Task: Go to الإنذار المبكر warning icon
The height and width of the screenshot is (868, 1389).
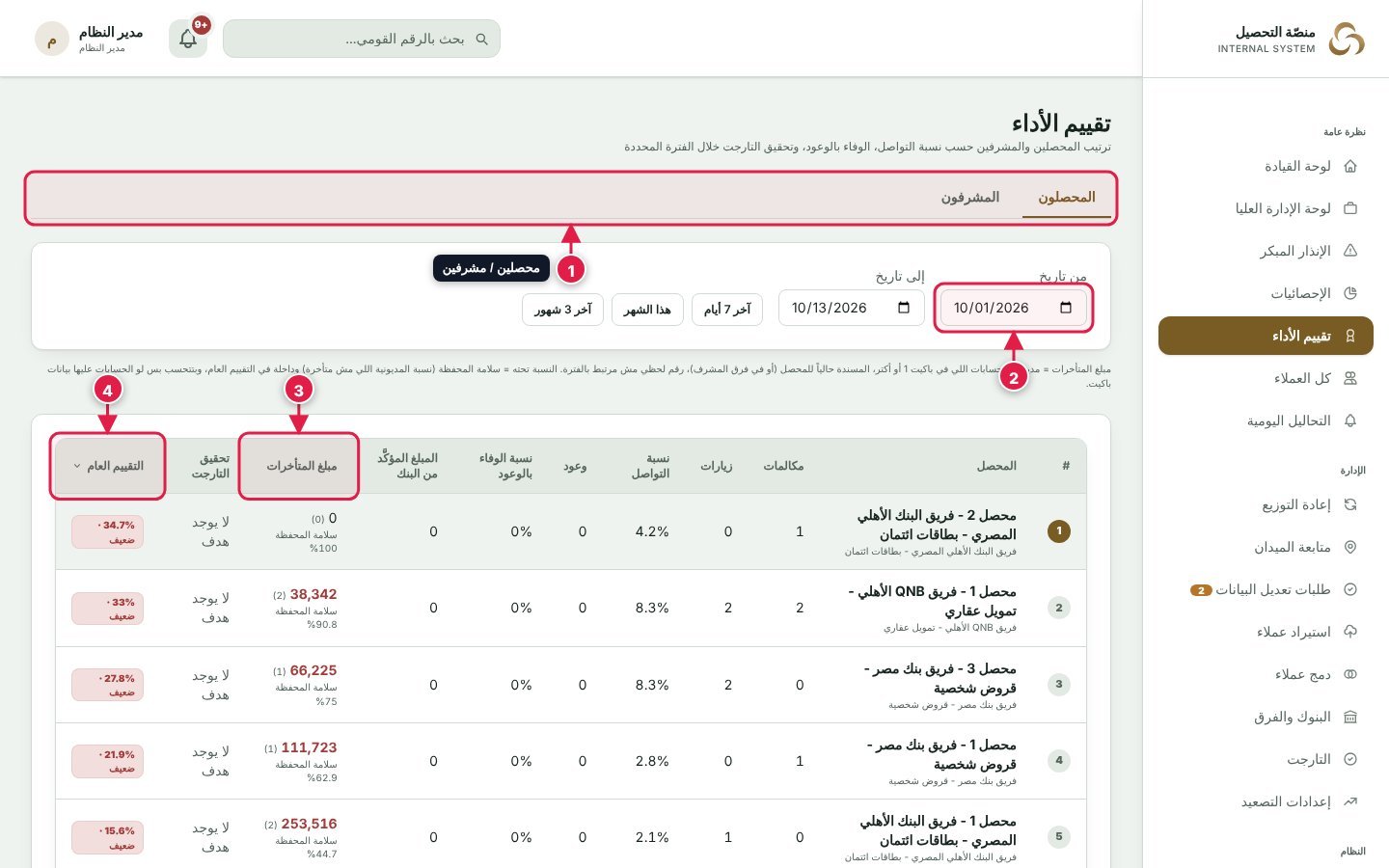Action: (1350, 251)
